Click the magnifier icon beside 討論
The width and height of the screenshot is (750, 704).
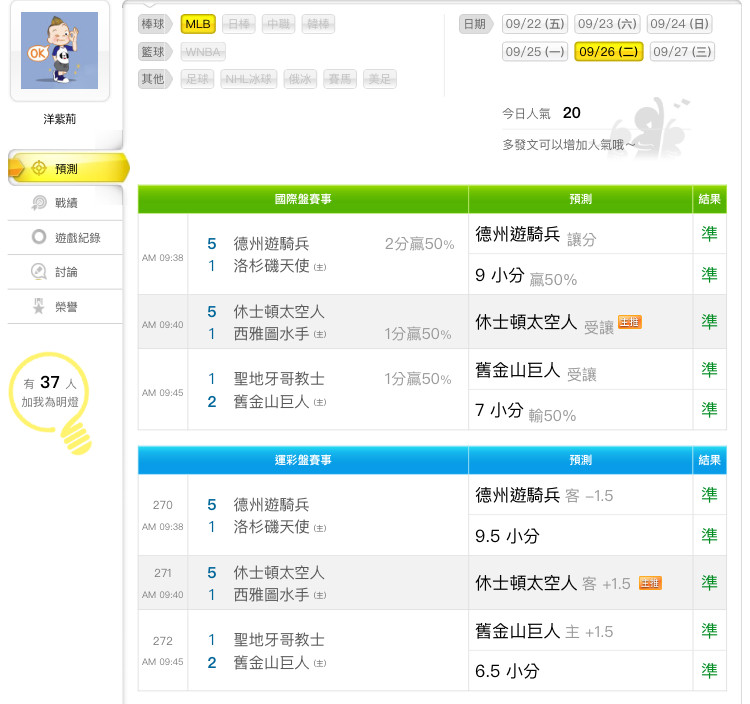click(39, 272)
